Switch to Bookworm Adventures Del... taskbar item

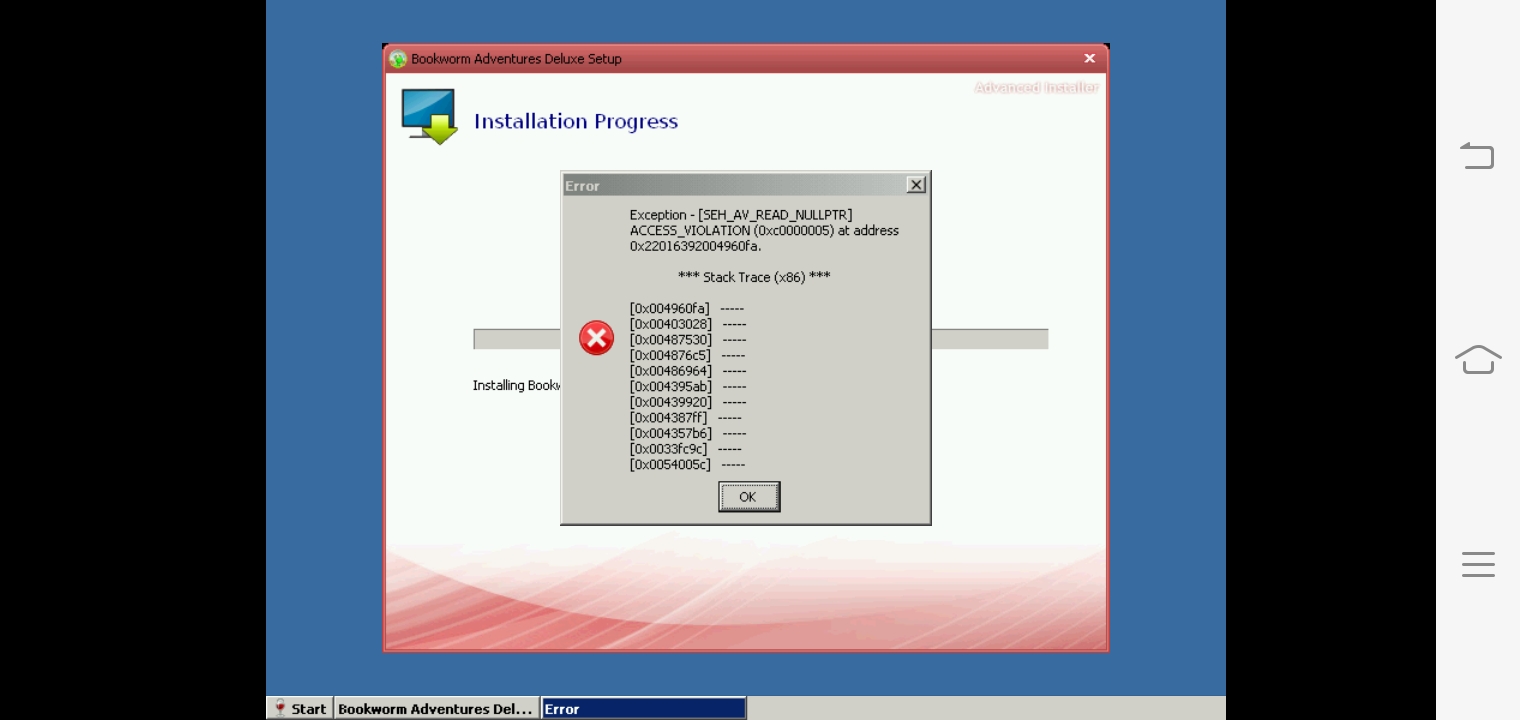tap(435, 708)
